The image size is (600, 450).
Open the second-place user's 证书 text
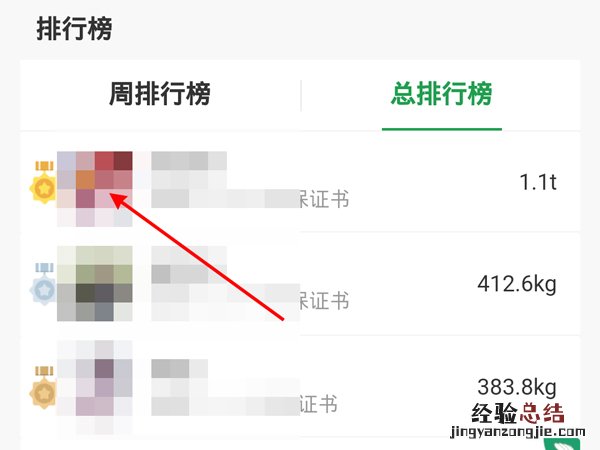tap(324, 300)
